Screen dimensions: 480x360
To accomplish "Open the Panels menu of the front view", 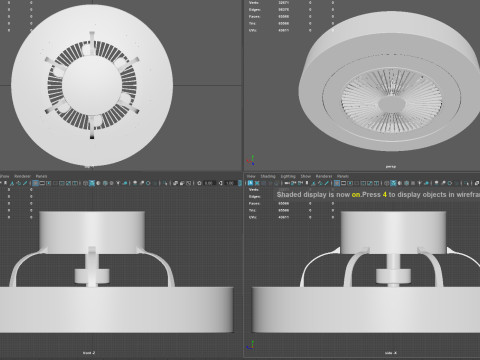I will (x=41, y=176).
